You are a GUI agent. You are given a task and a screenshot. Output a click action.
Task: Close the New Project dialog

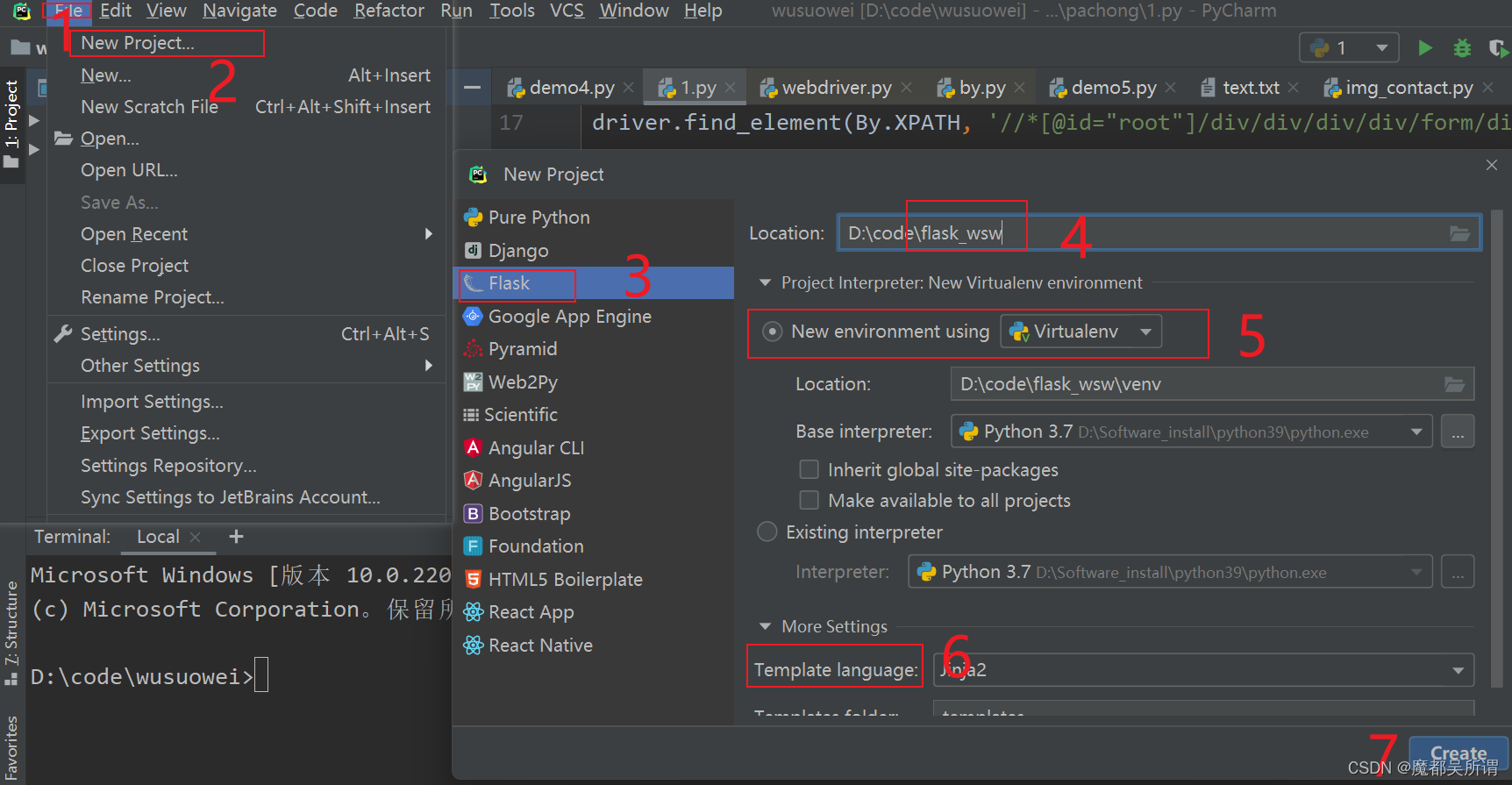point(1492,165)
